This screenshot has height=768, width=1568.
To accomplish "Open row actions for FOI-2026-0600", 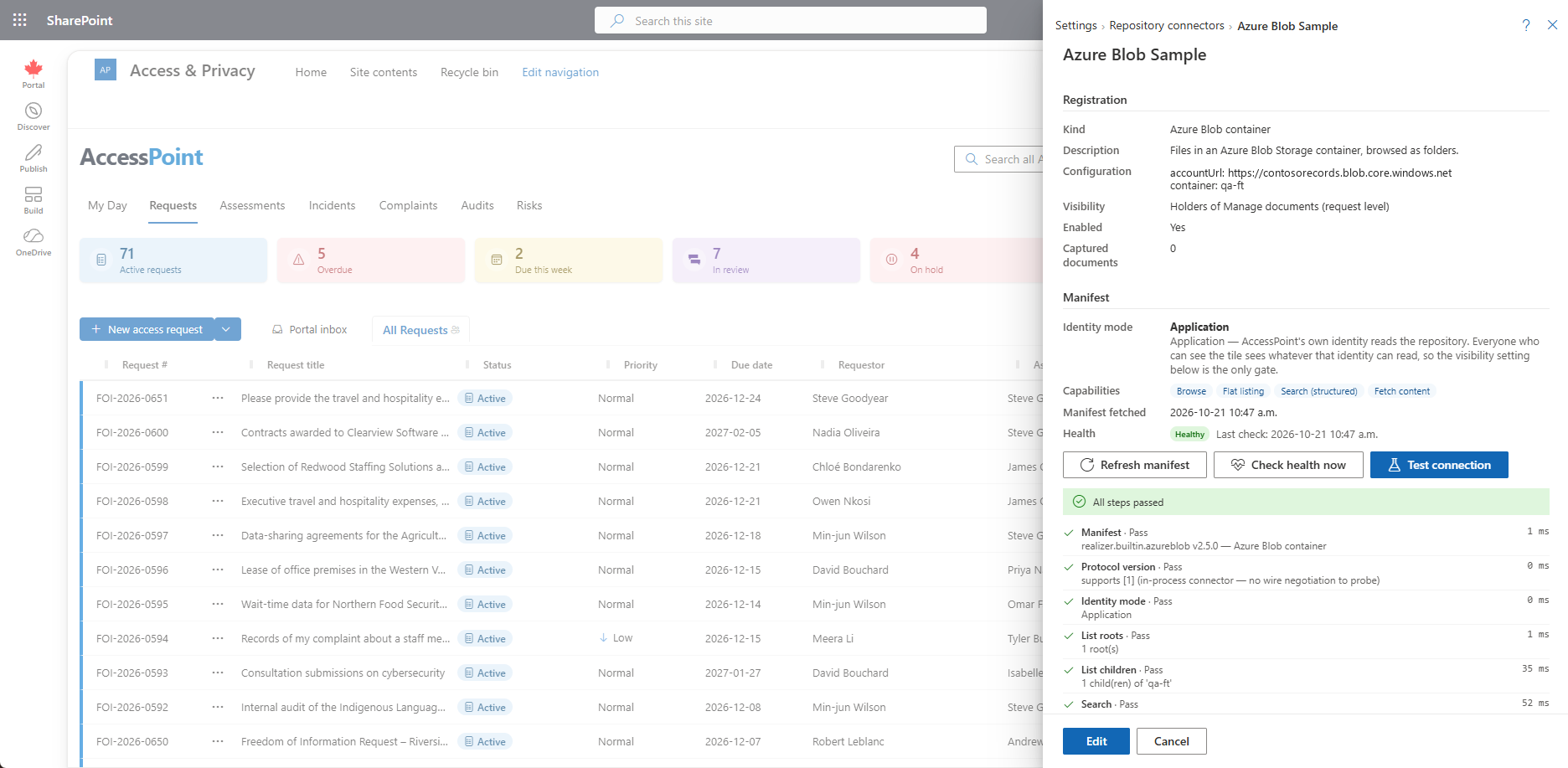I will click(x=218, y=432).
